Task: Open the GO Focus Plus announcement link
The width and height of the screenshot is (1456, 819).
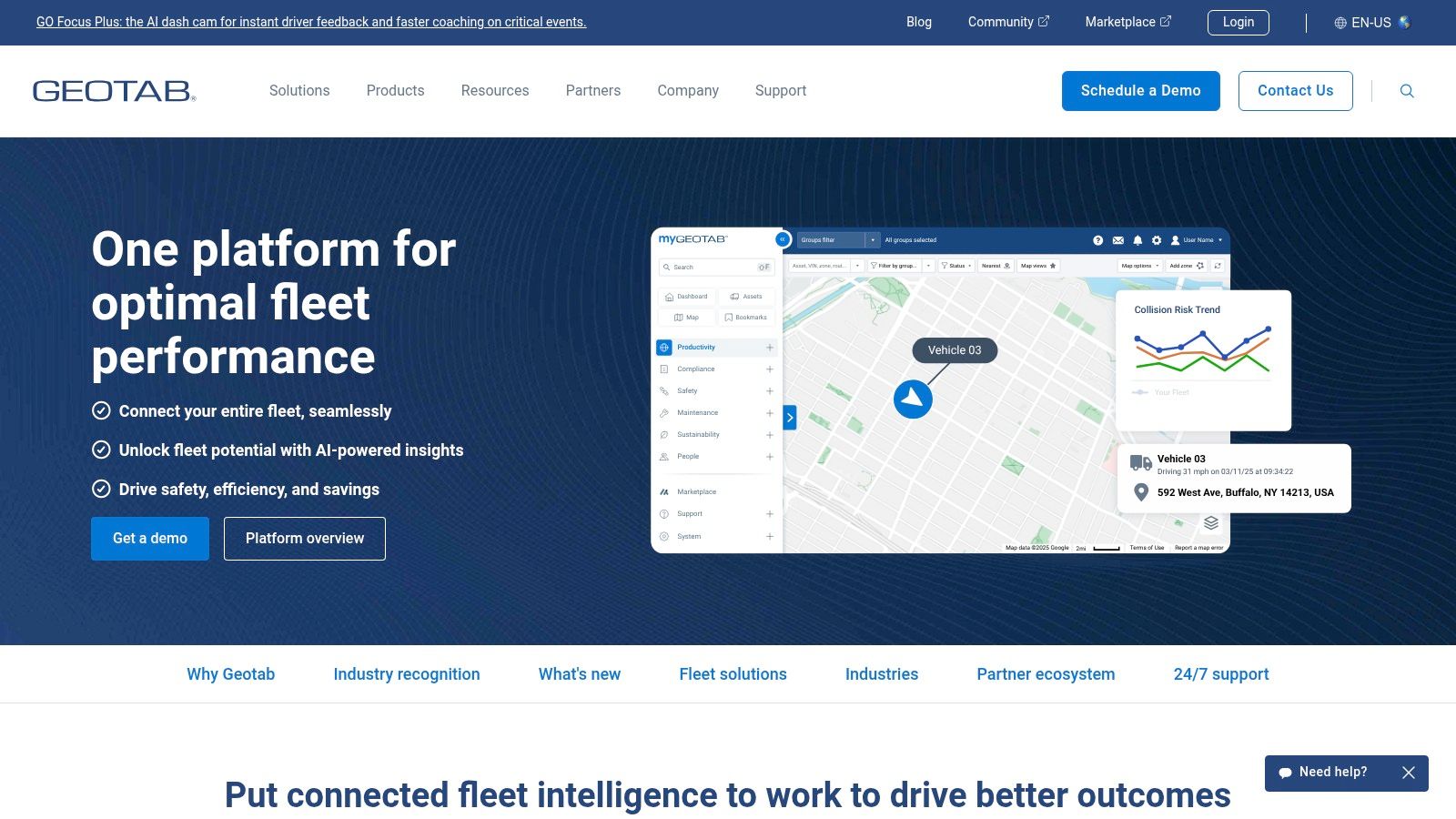Action: point(309,22)
